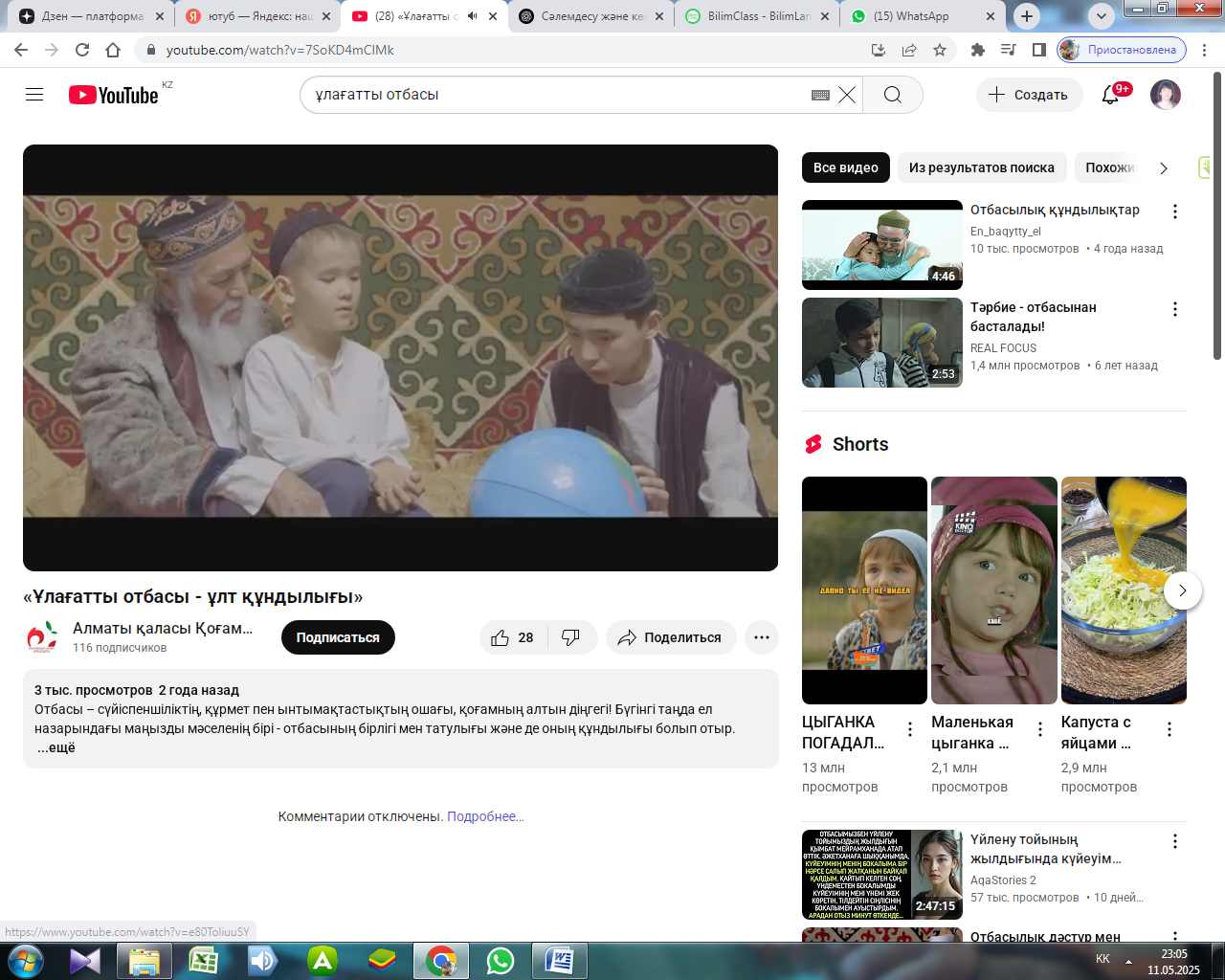Close the Сәлемдесу және browser tab
The image size is (1225, 980).
(x=658, y=16)
